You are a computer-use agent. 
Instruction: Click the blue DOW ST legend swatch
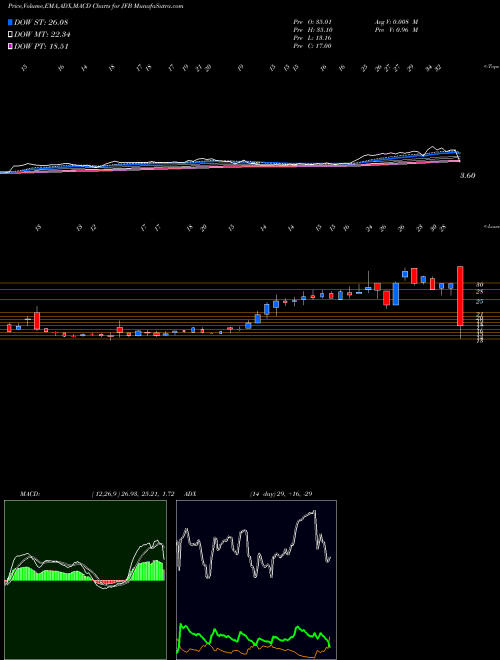pyautogui.click(x=10, y=22)
